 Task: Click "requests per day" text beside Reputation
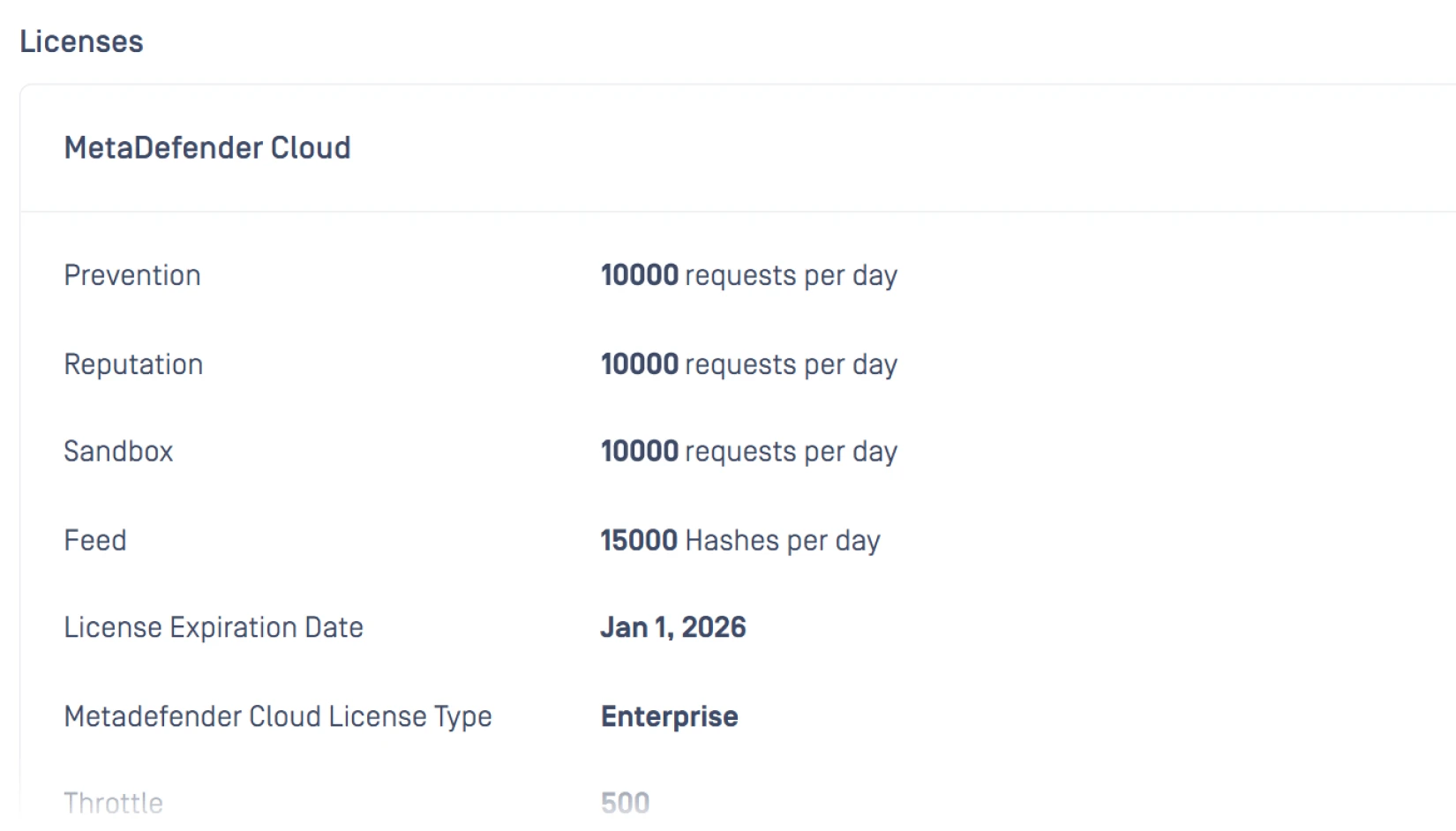pos(791,365)
